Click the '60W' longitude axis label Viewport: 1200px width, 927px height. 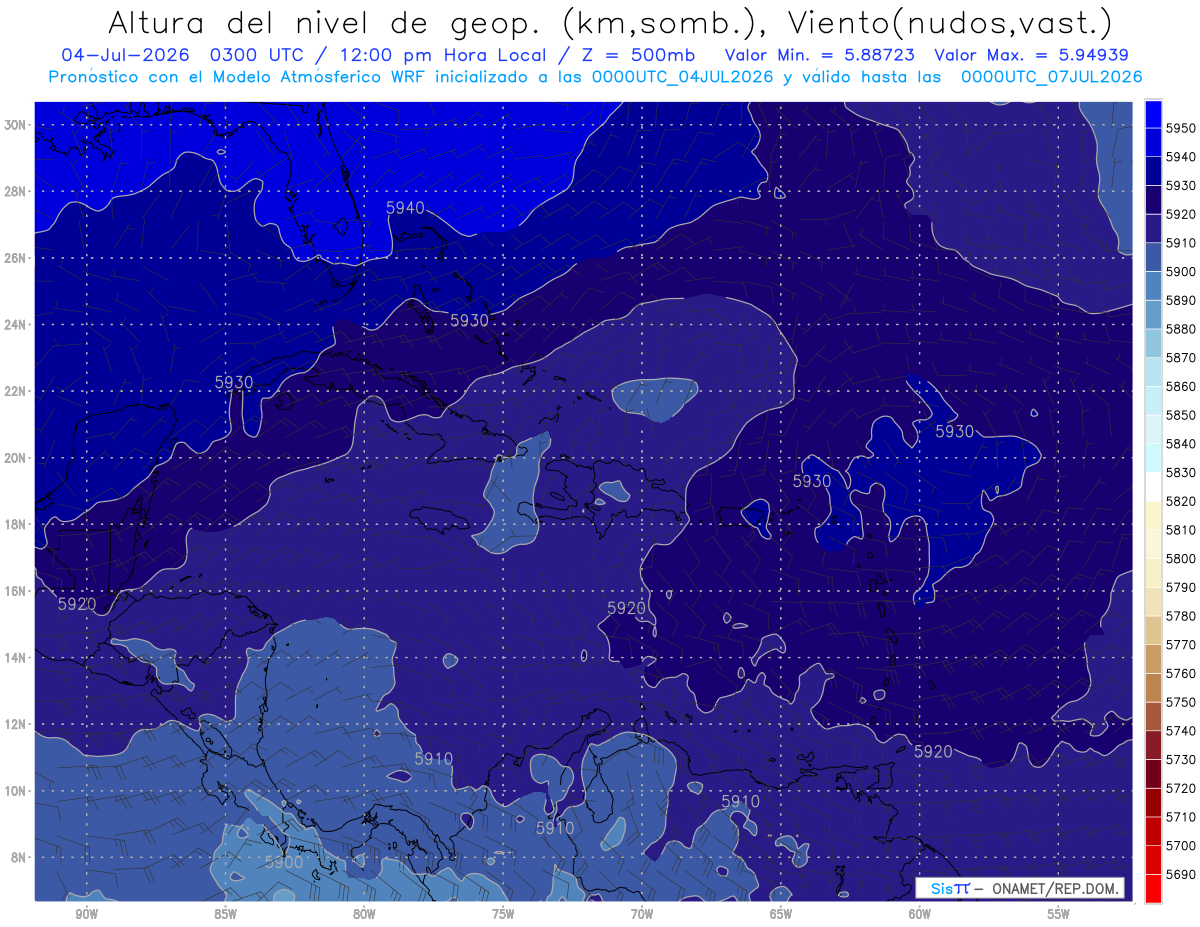click(x=920, y=914)
